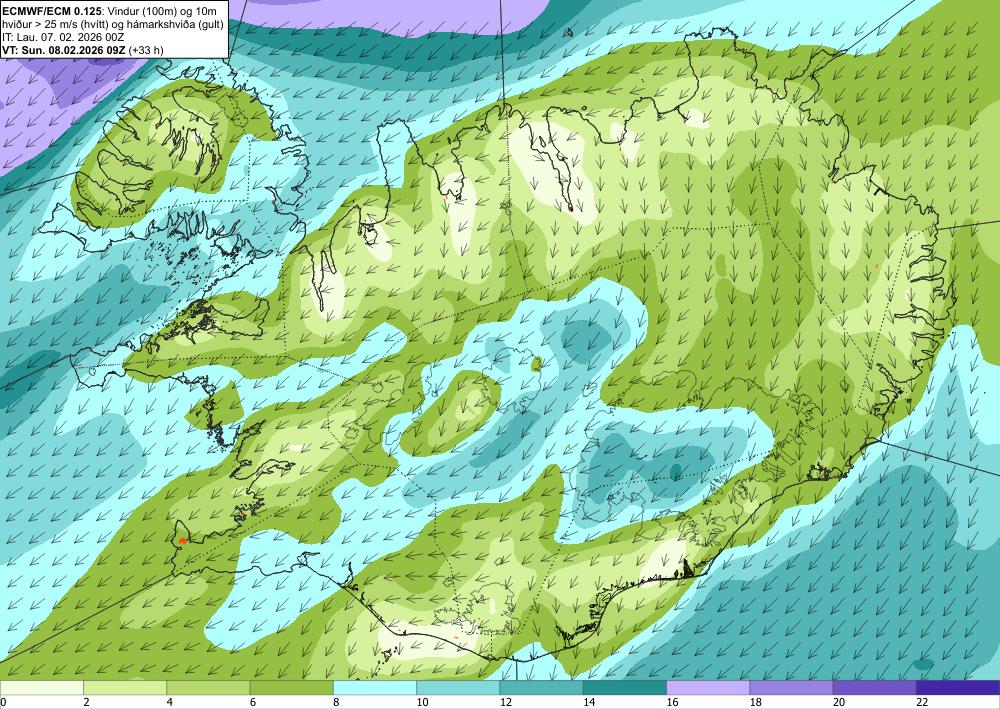Click the legend scale value "16"
This screenshot has height=709, width=1000.
tap(673, 702)
